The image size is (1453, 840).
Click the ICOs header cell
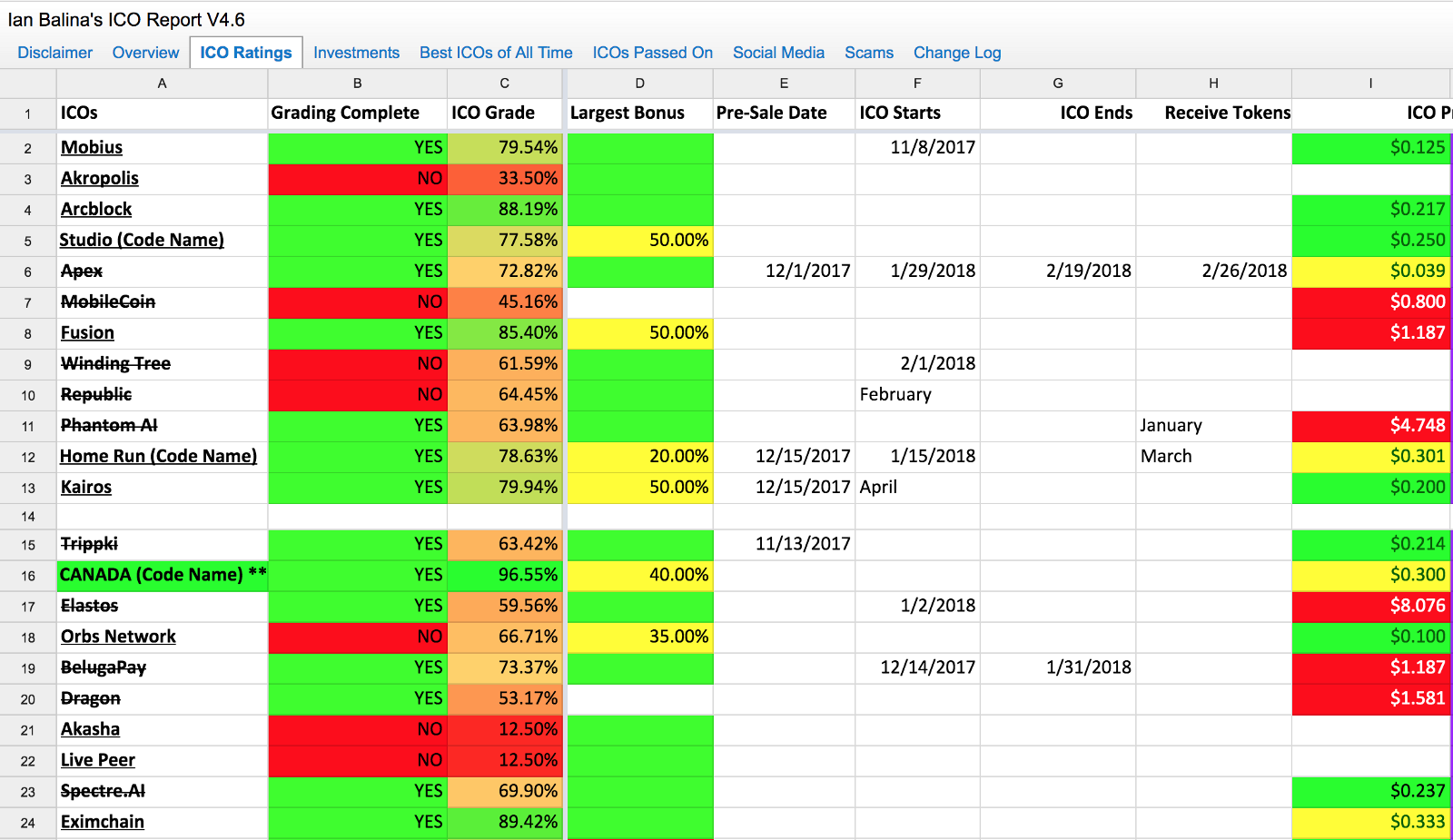click(x=163, y=114)
